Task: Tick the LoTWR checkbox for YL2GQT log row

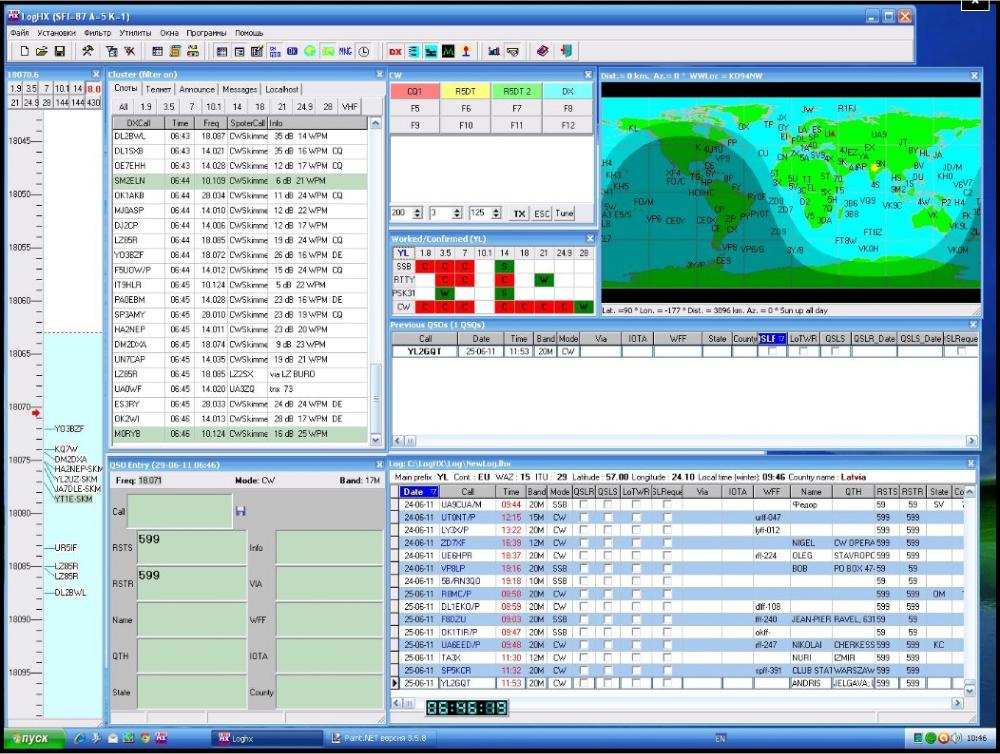Action: click(636, 683)
